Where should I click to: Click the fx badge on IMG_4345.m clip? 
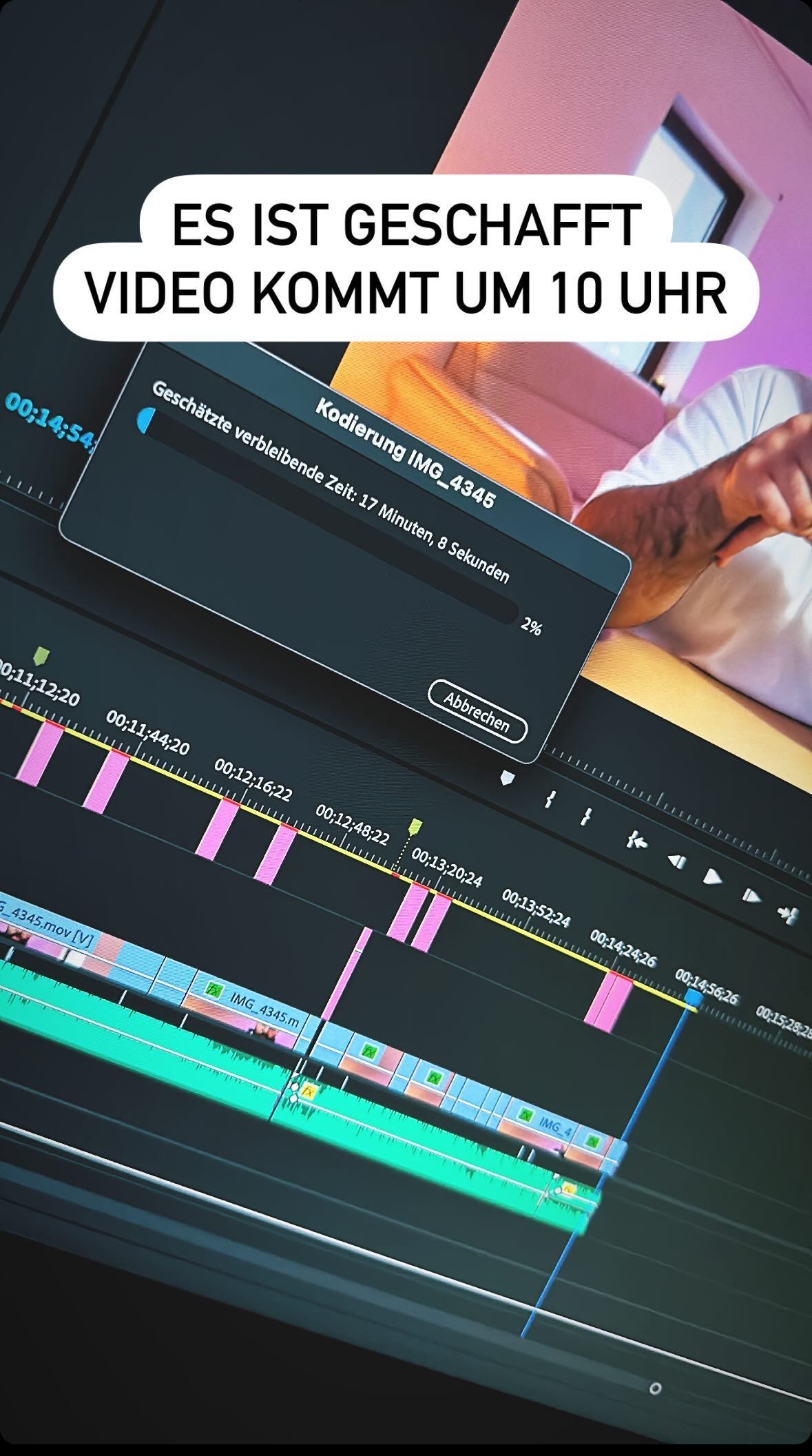coord(216,992)
